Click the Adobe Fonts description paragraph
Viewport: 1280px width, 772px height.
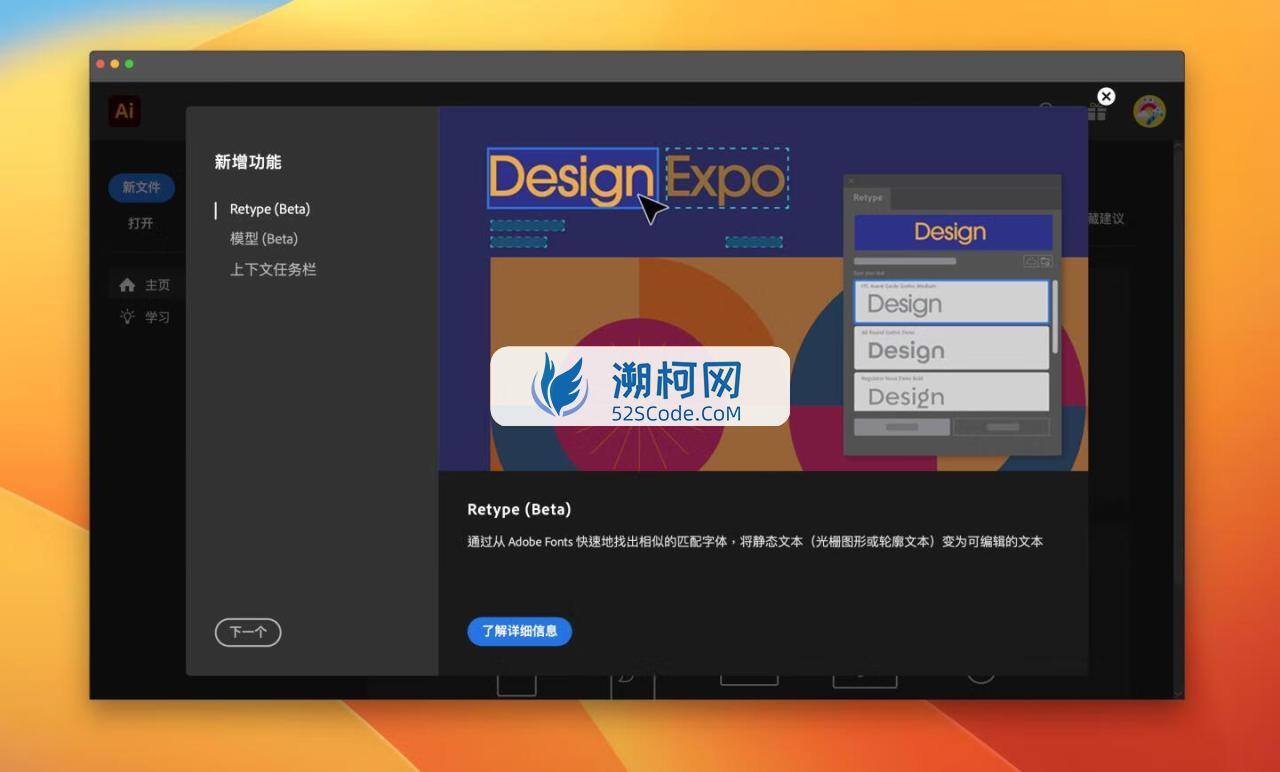755,541
